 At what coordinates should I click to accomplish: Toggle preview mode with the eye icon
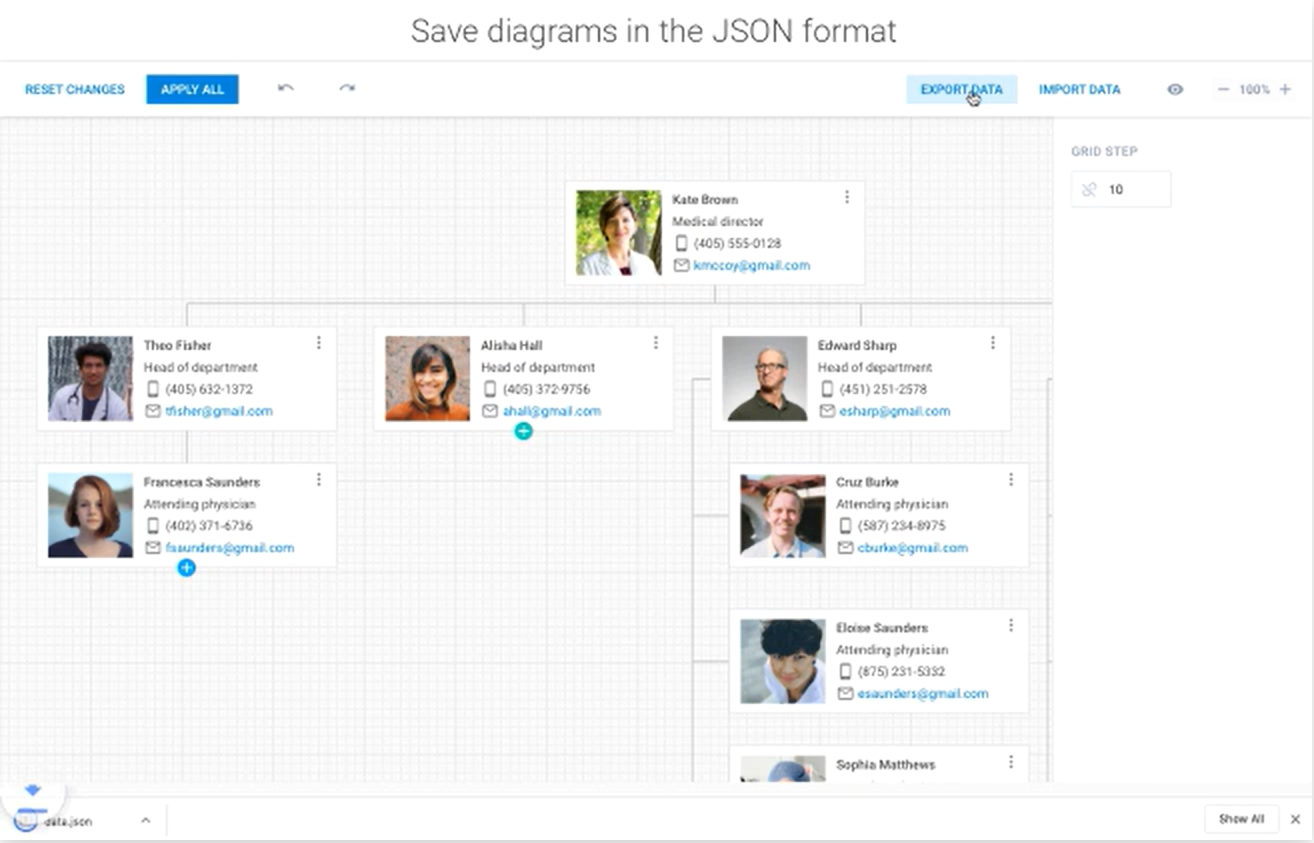[1175, 89]
